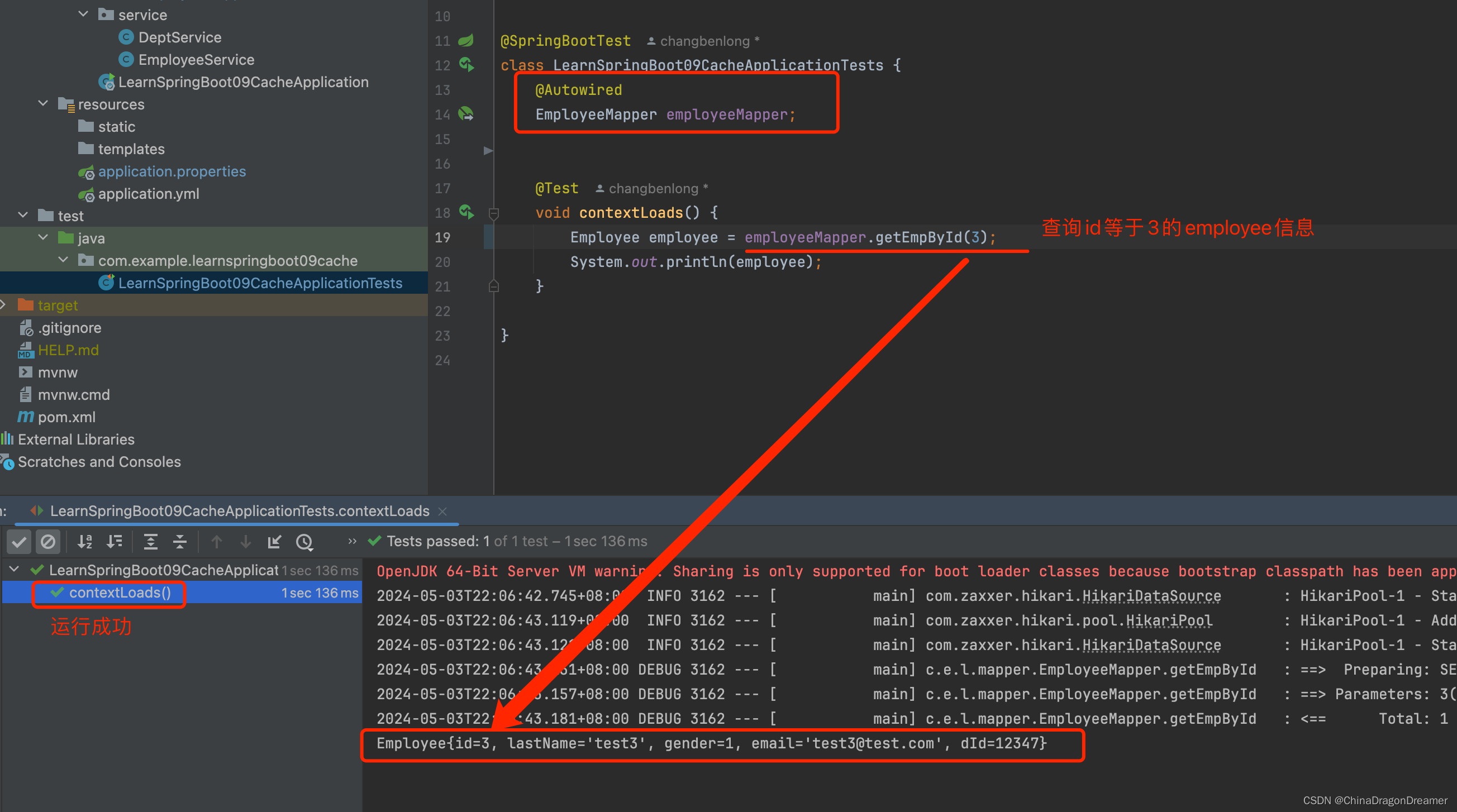Collapse all test results icon
This screenshot has height=812, width=1457.
(x=180, y=542)
